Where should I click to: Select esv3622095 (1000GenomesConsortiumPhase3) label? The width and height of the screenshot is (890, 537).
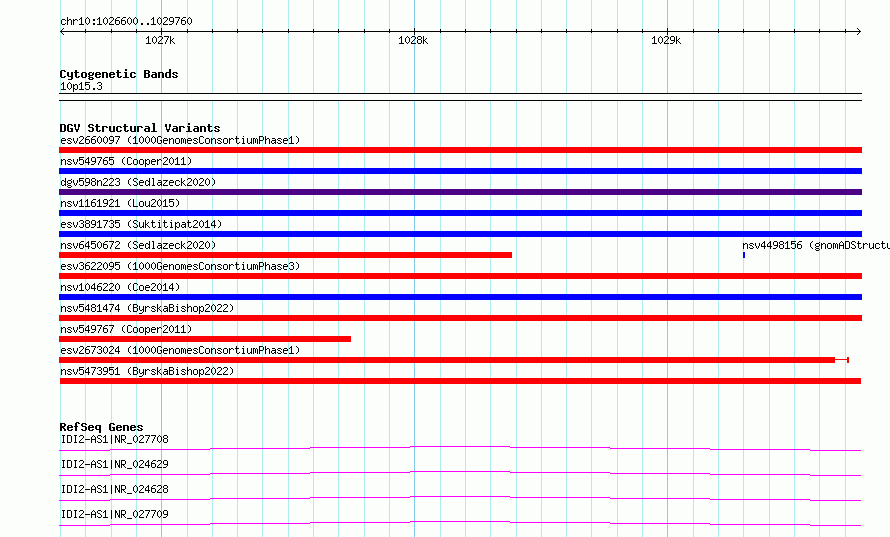point(180,266)
